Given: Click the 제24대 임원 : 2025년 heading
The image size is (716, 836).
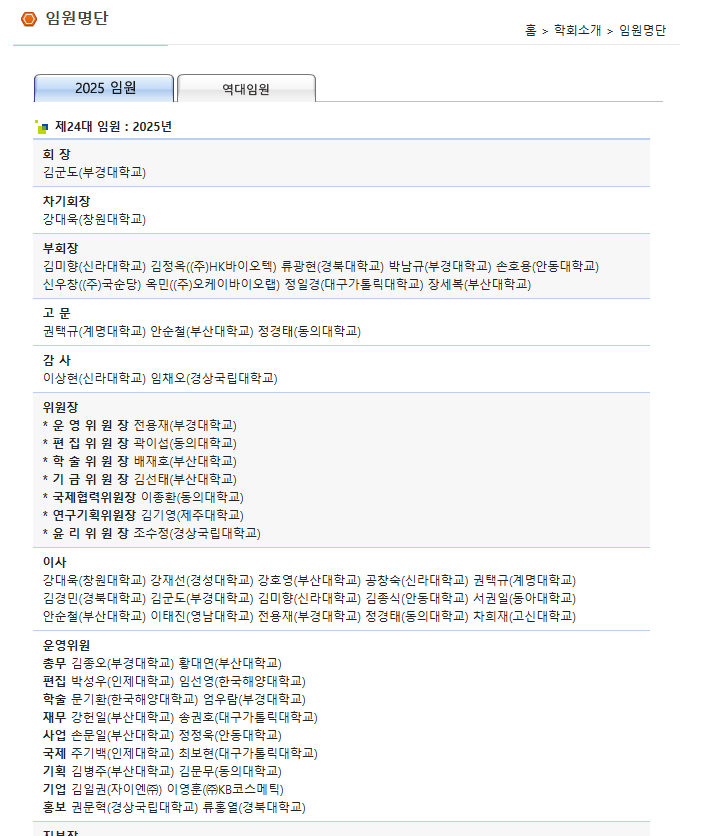Looking at the screenshot, I should 113,127.
